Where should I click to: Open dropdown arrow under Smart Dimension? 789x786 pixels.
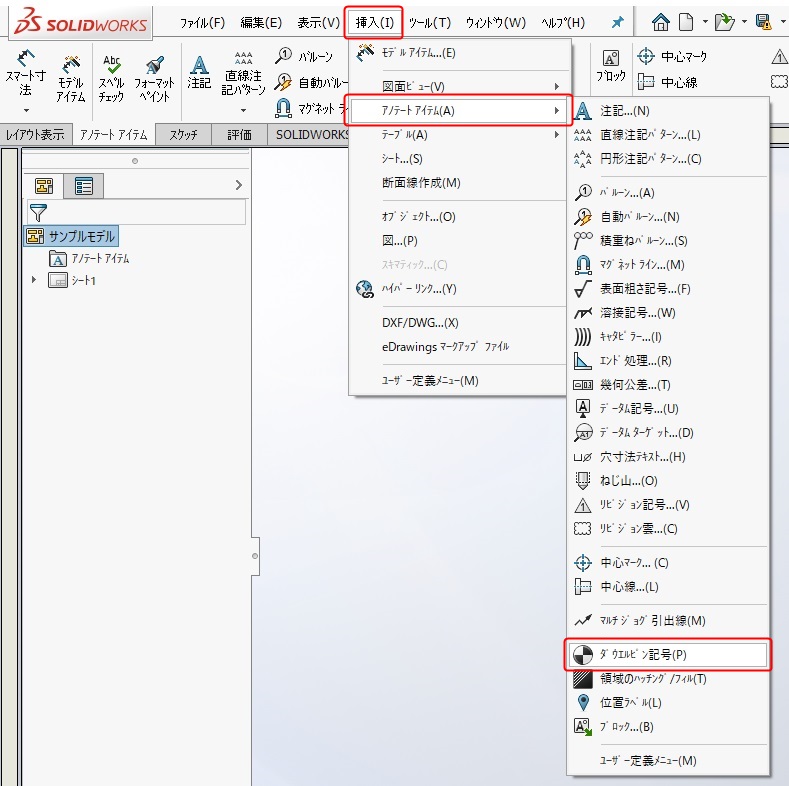tap(25, 111)
